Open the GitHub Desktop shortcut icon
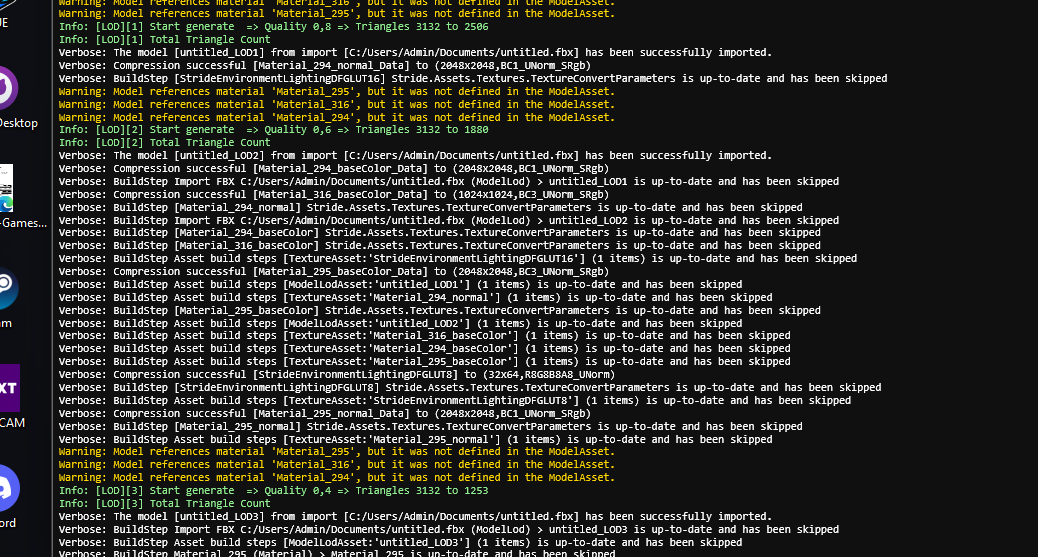The image size is (1038, 557). tap(8, 88)
